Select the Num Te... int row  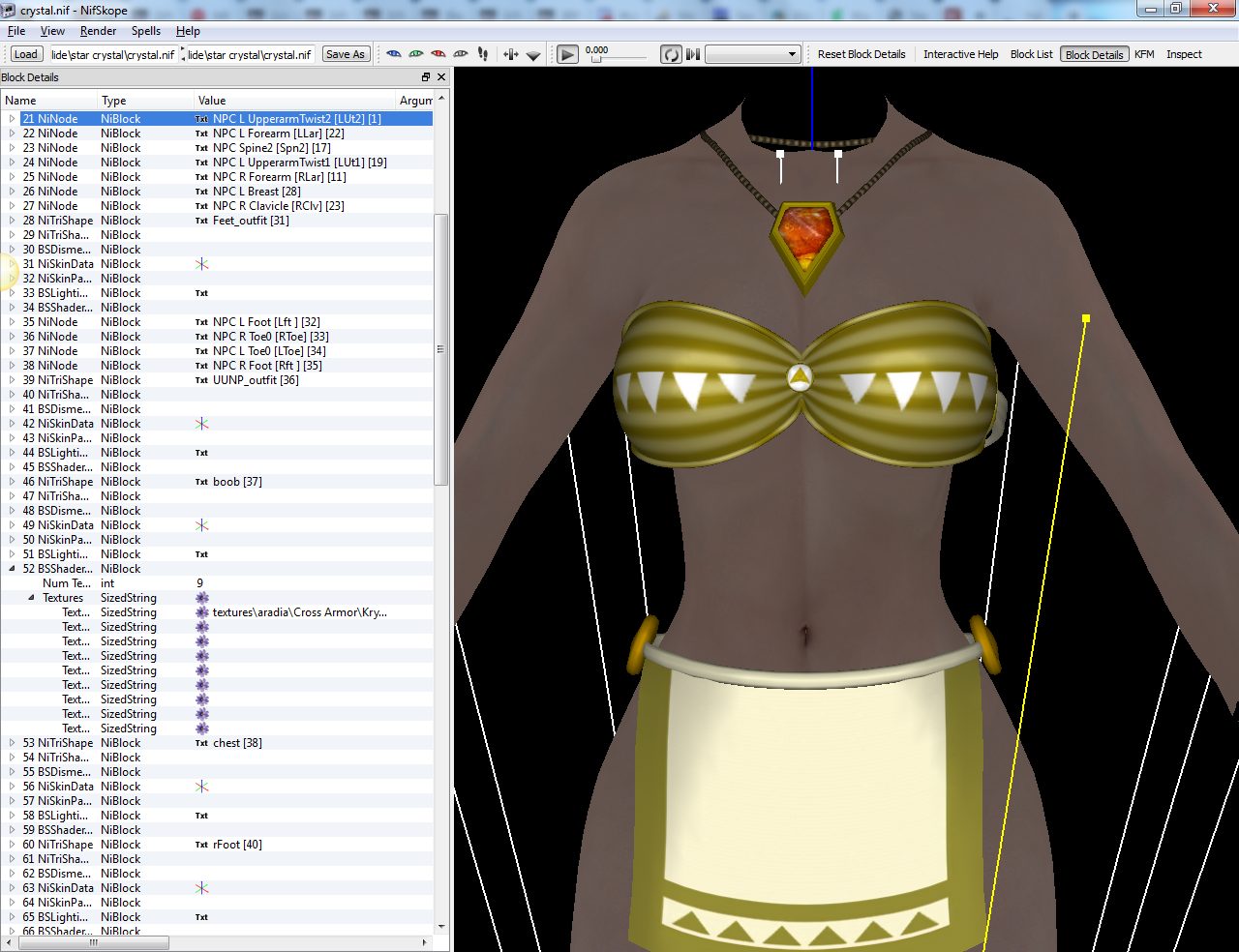[217, 583]
